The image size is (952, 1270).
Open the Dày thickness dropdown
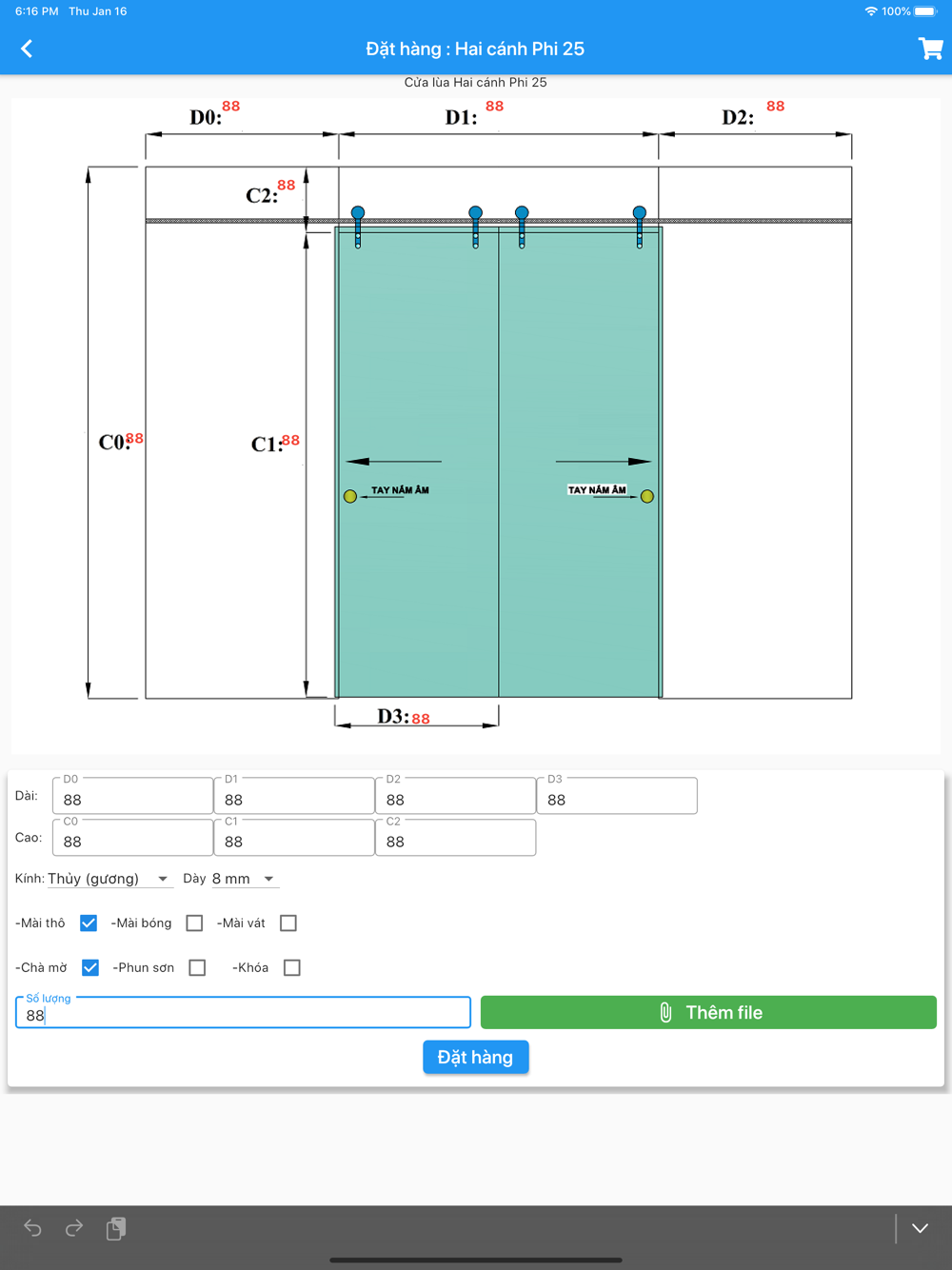tap(245, 879)
